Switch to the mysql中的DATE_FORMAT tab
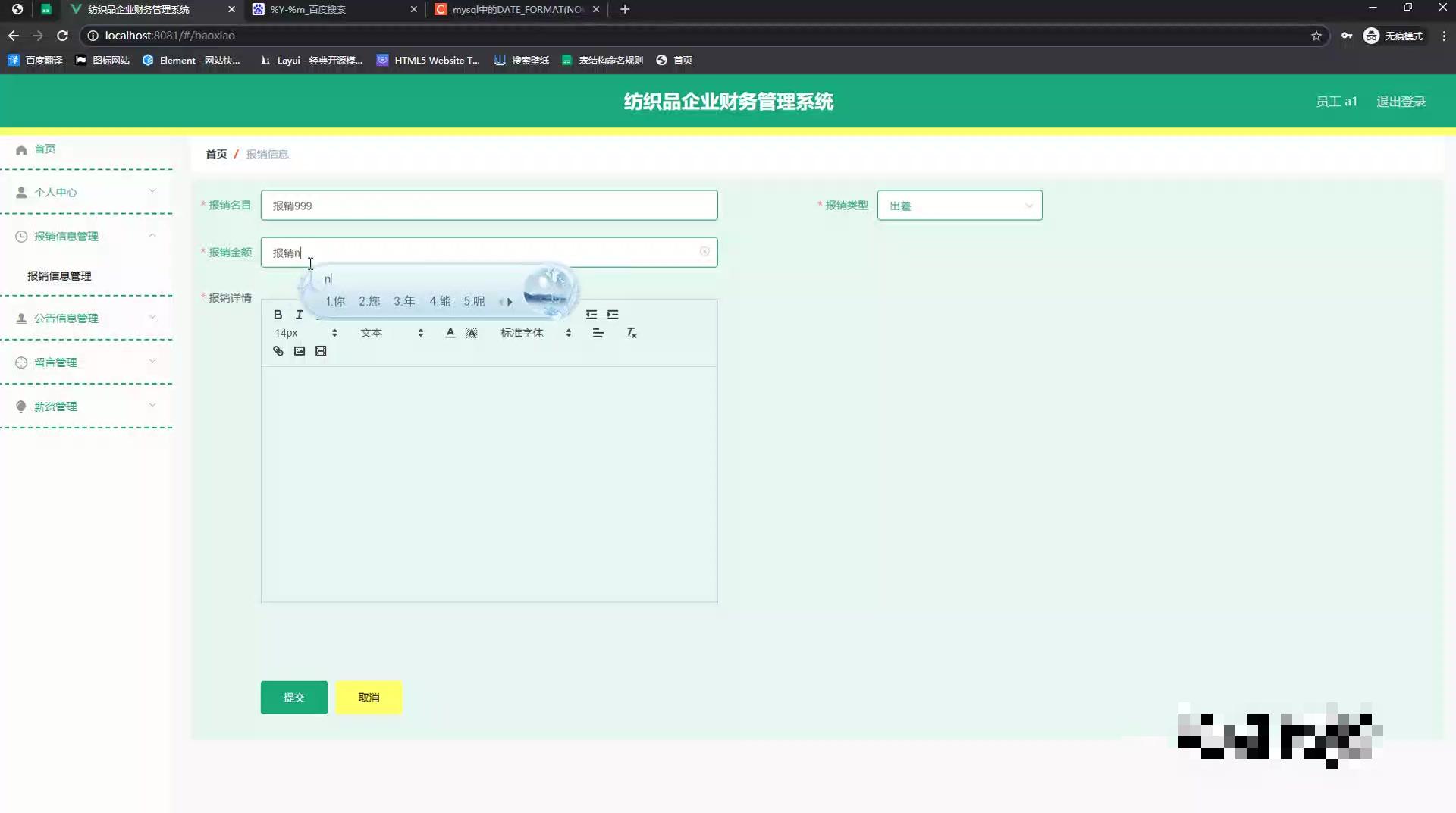 [x=518, y=10]
